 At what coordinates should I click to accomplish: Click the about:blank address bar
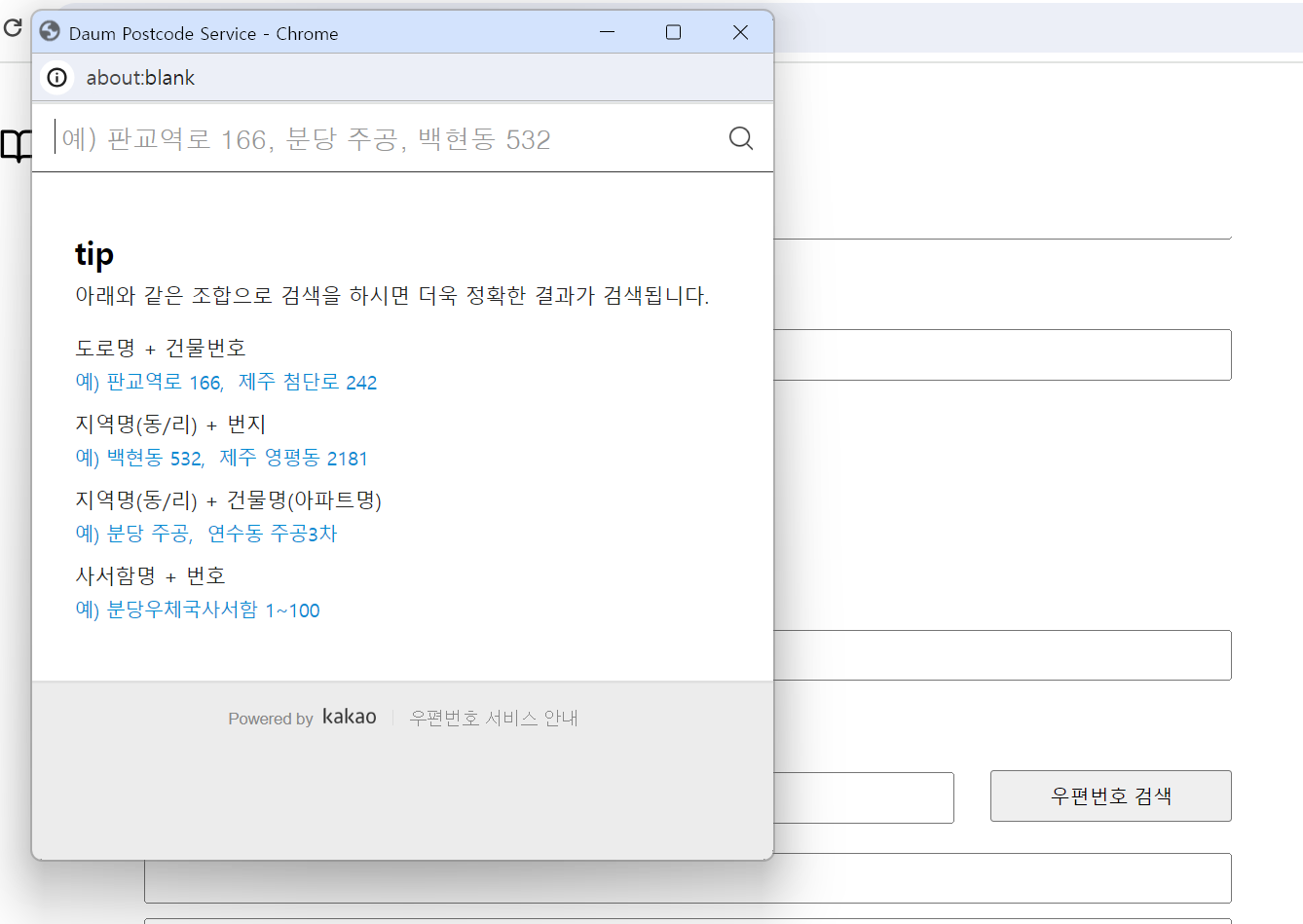[x=140, y=78]
